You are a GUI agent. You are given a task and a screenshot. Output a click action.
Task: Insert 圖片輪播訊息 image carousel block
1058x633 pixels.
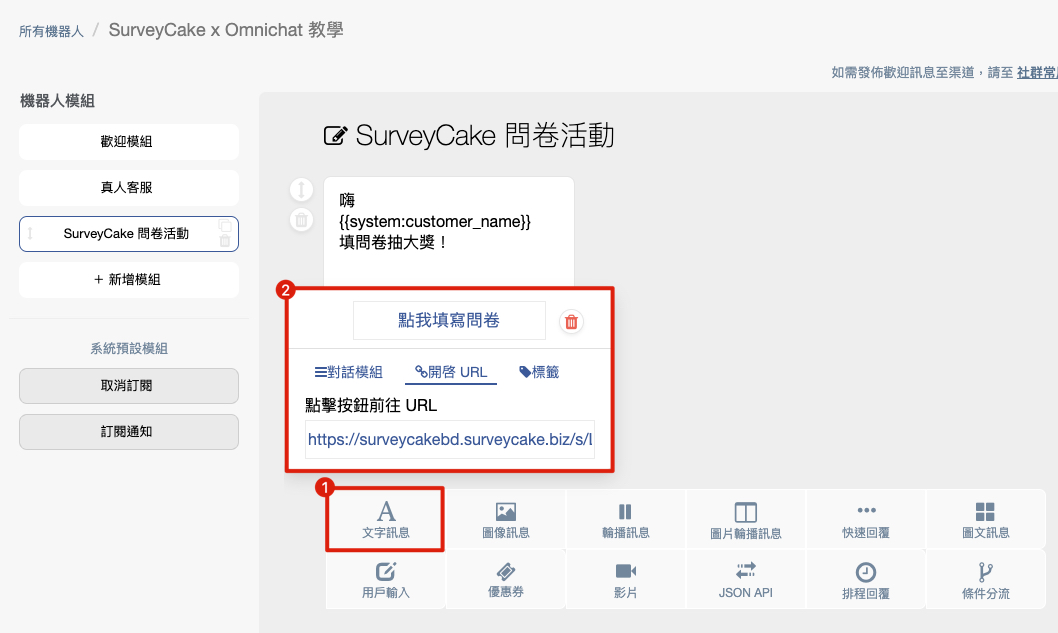745,520
